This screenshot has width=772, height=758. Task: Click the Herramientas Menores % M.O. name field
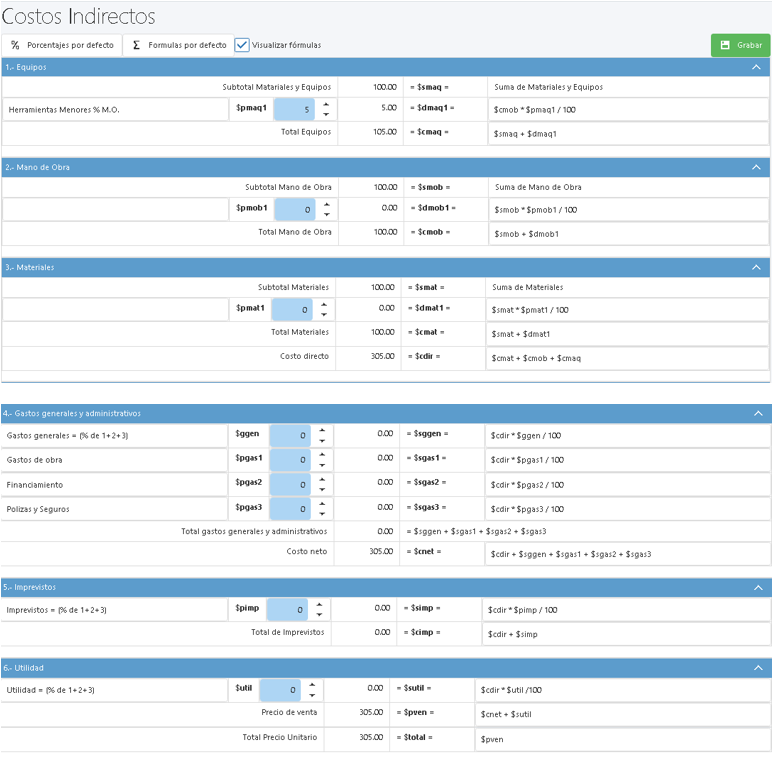115,109
